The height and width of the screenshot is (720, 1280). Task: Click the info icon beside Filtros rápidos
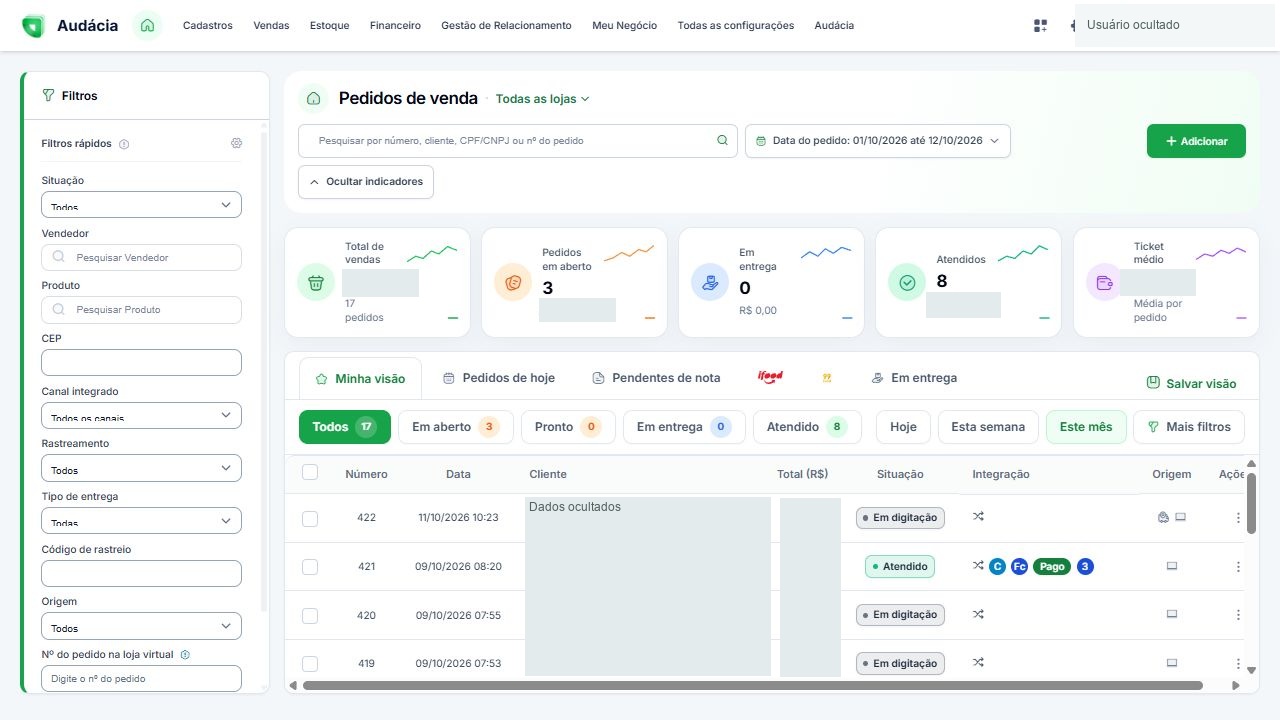[x=124, y=144]
